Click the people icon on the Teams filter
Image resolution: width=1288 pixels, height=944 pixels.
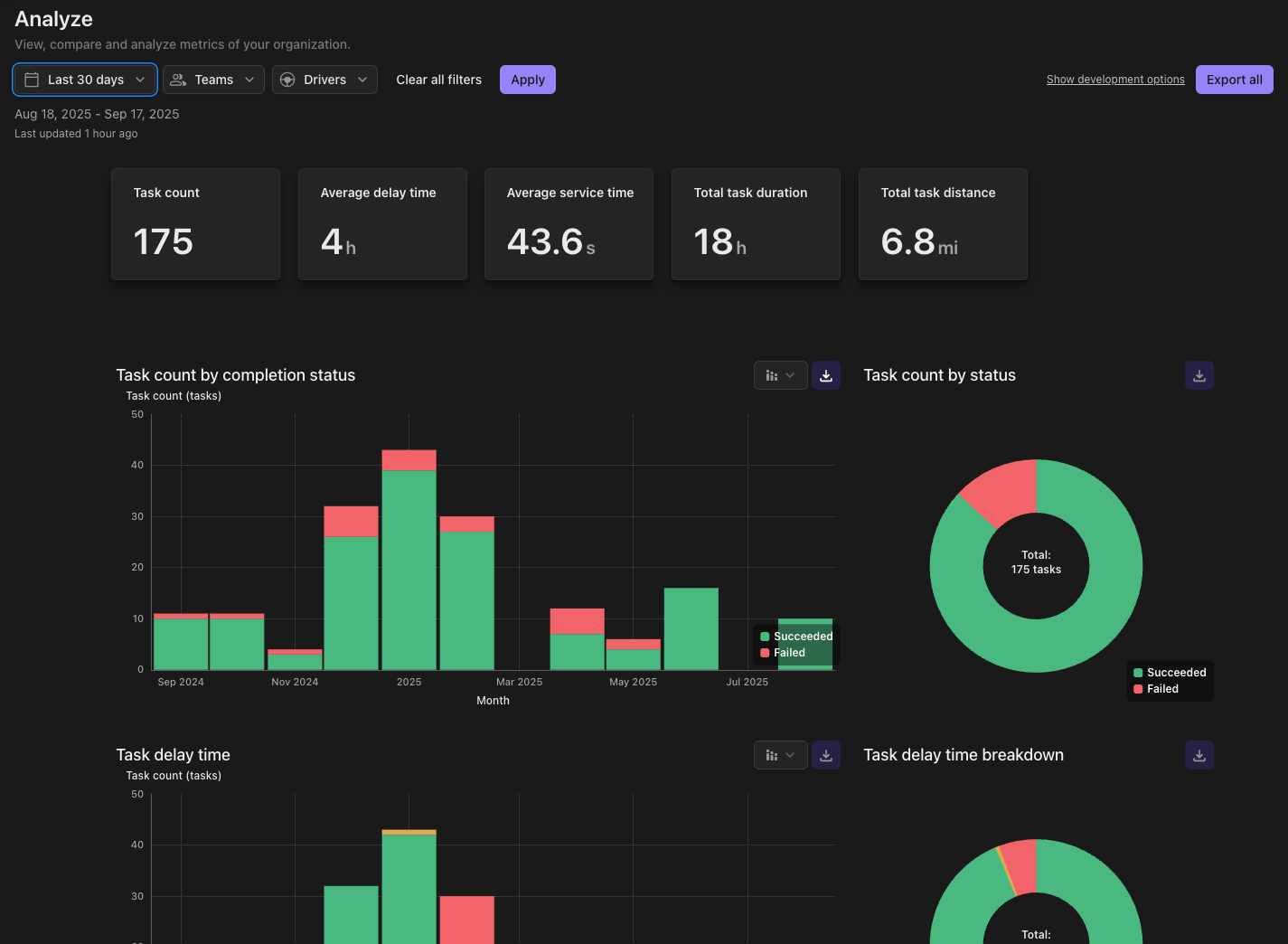tap(178, 80)
